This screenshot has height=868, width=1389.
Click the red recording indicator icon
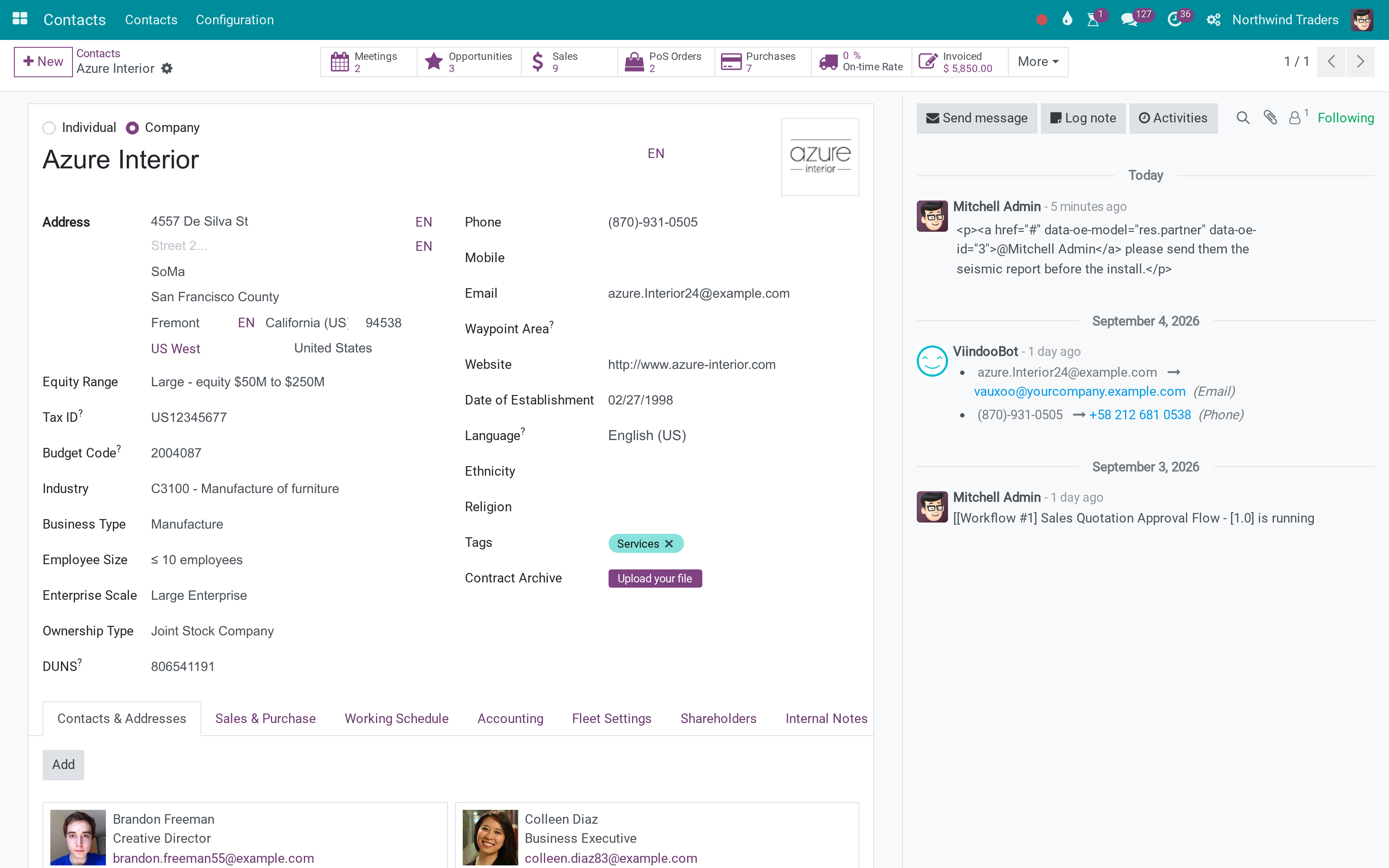pyautogui.click(x=1042, y=20)
